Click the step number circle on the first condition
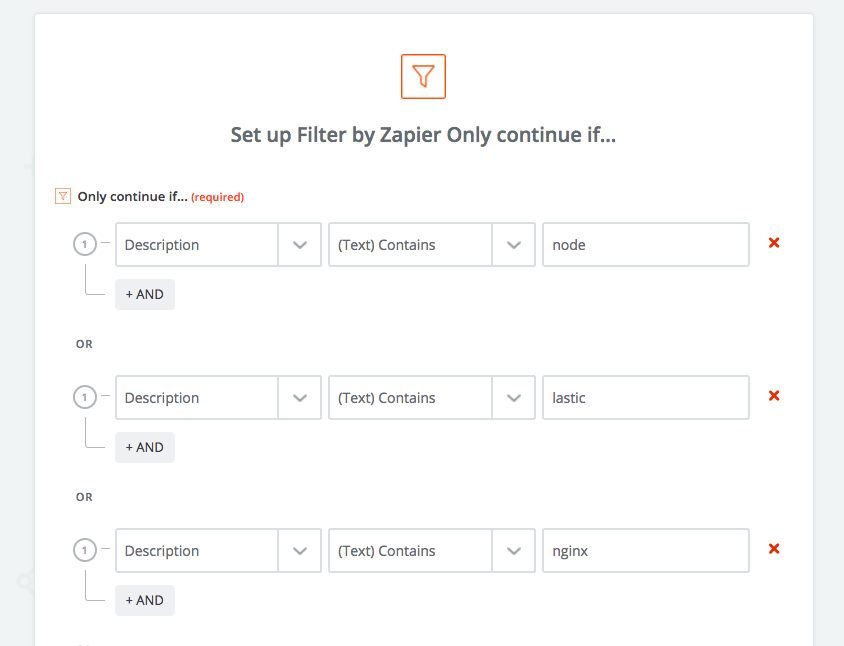Screen dimensions: 844x646 click(x=85, y=243)
